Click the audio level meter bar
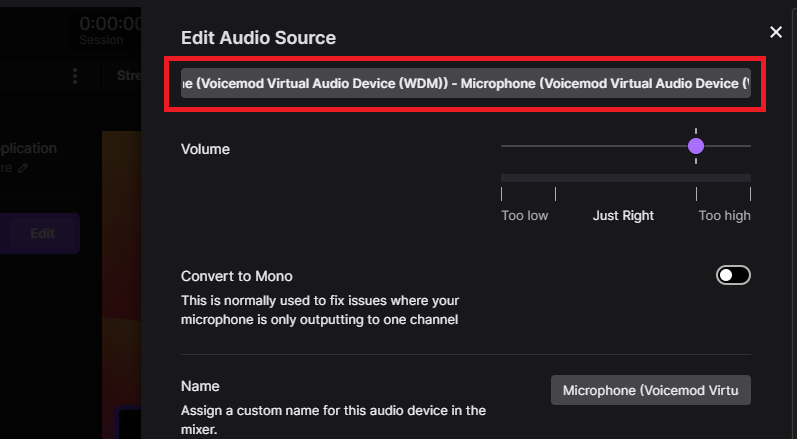Image resolution: width=797 pixels, height=439 pixels. 626,178
